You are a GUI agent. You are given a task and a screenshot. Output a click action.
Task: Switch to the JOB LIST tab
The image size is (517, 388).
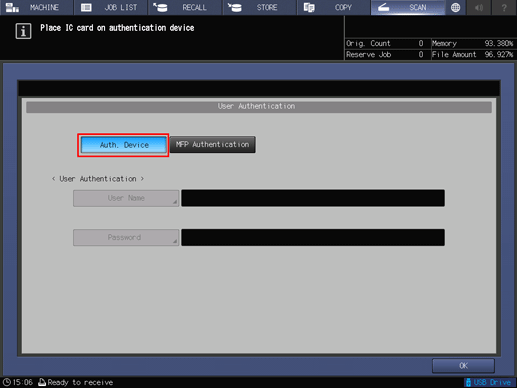111,7
